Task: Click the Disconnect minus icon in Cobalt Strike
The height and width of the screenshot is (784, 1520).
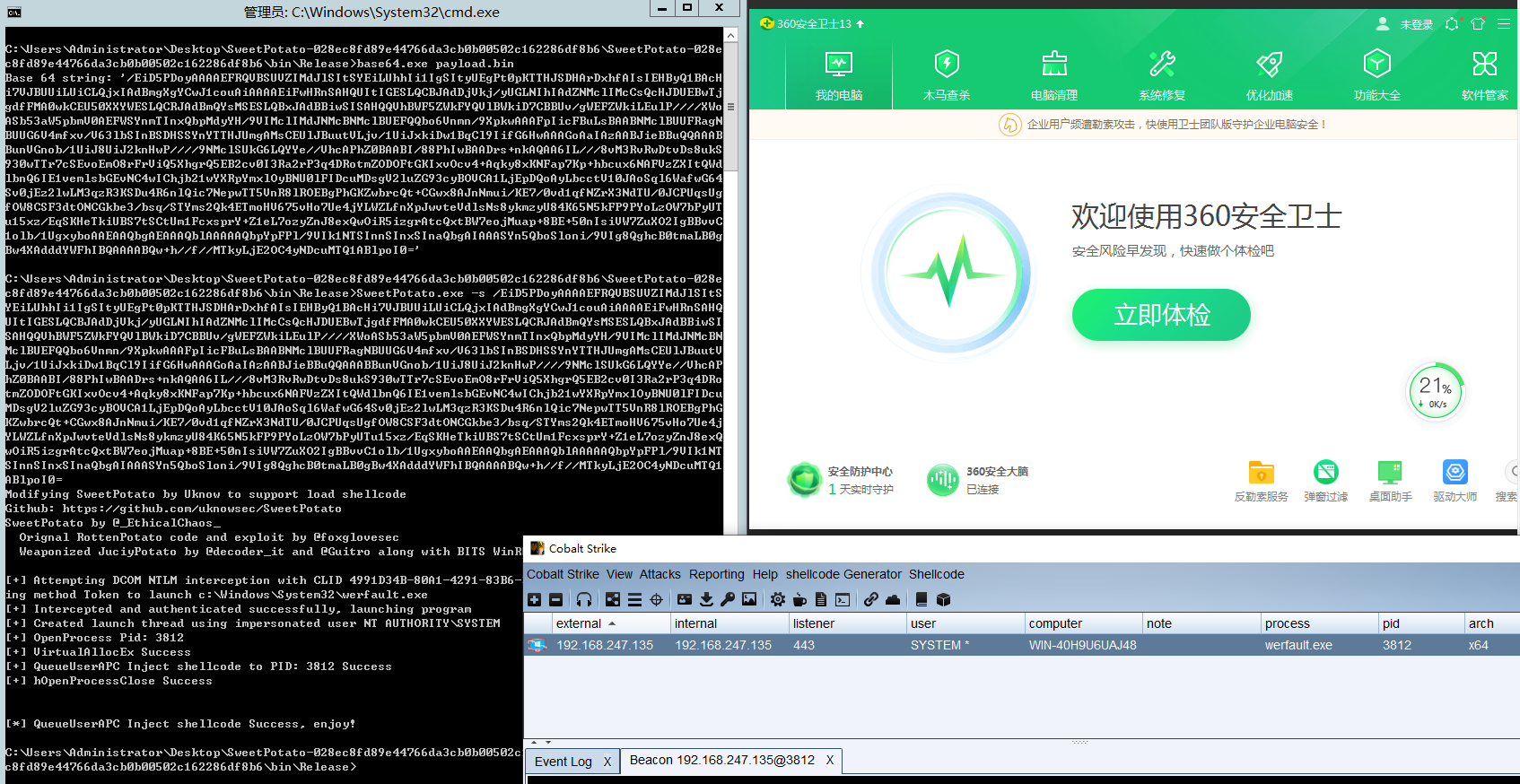Action: (555, 599)
